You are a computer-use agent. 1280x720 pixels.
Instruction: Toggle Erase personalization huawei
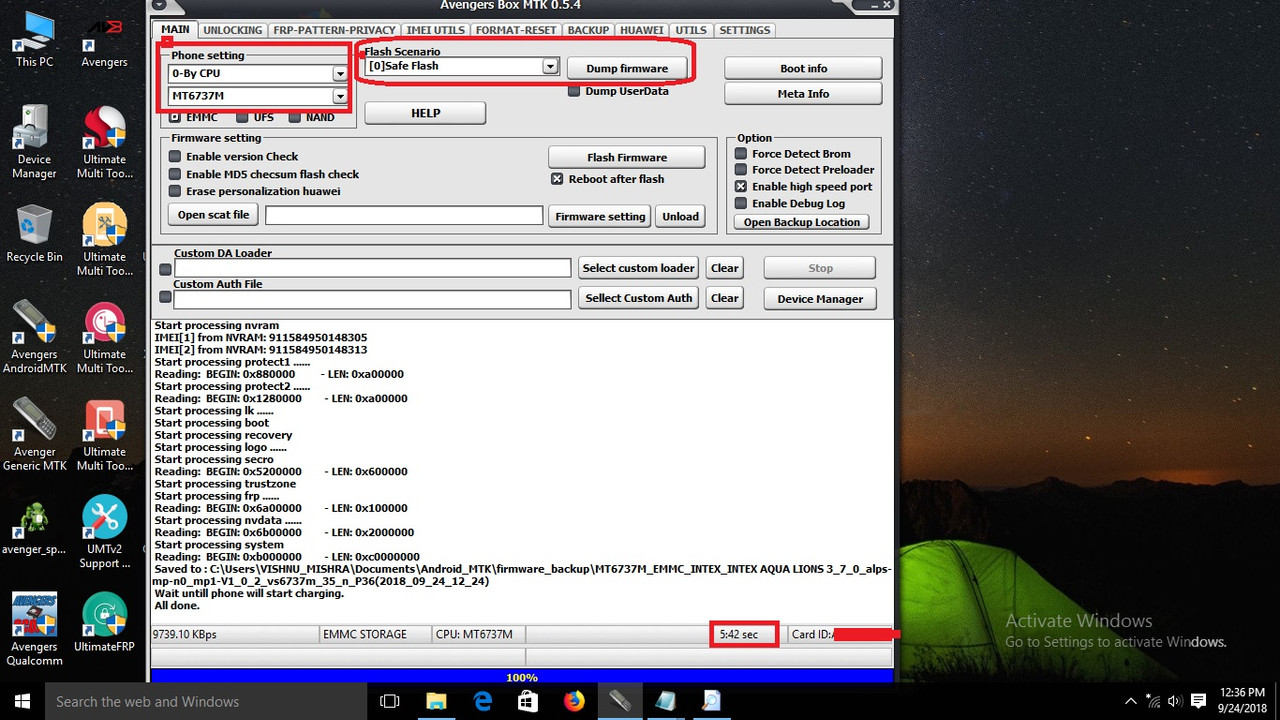point(175,191)
